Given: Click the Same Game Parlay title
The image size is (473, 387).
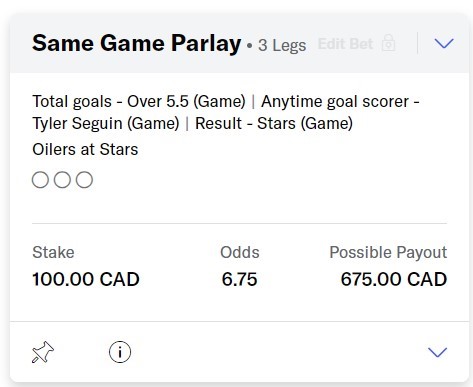Looking at the screenshot, I should pyautogui.click(x=137, y=44).
